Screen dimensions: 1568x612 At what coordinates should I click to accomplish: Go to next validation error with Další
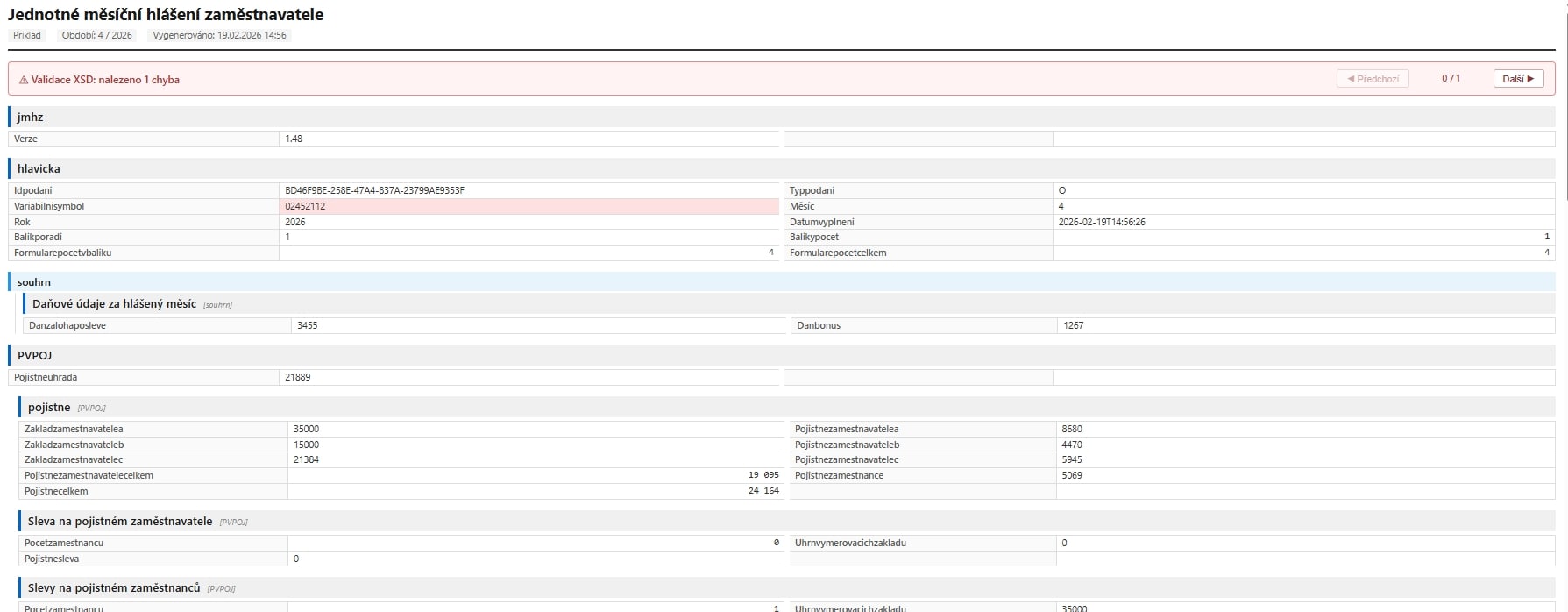coord(1518,79)
